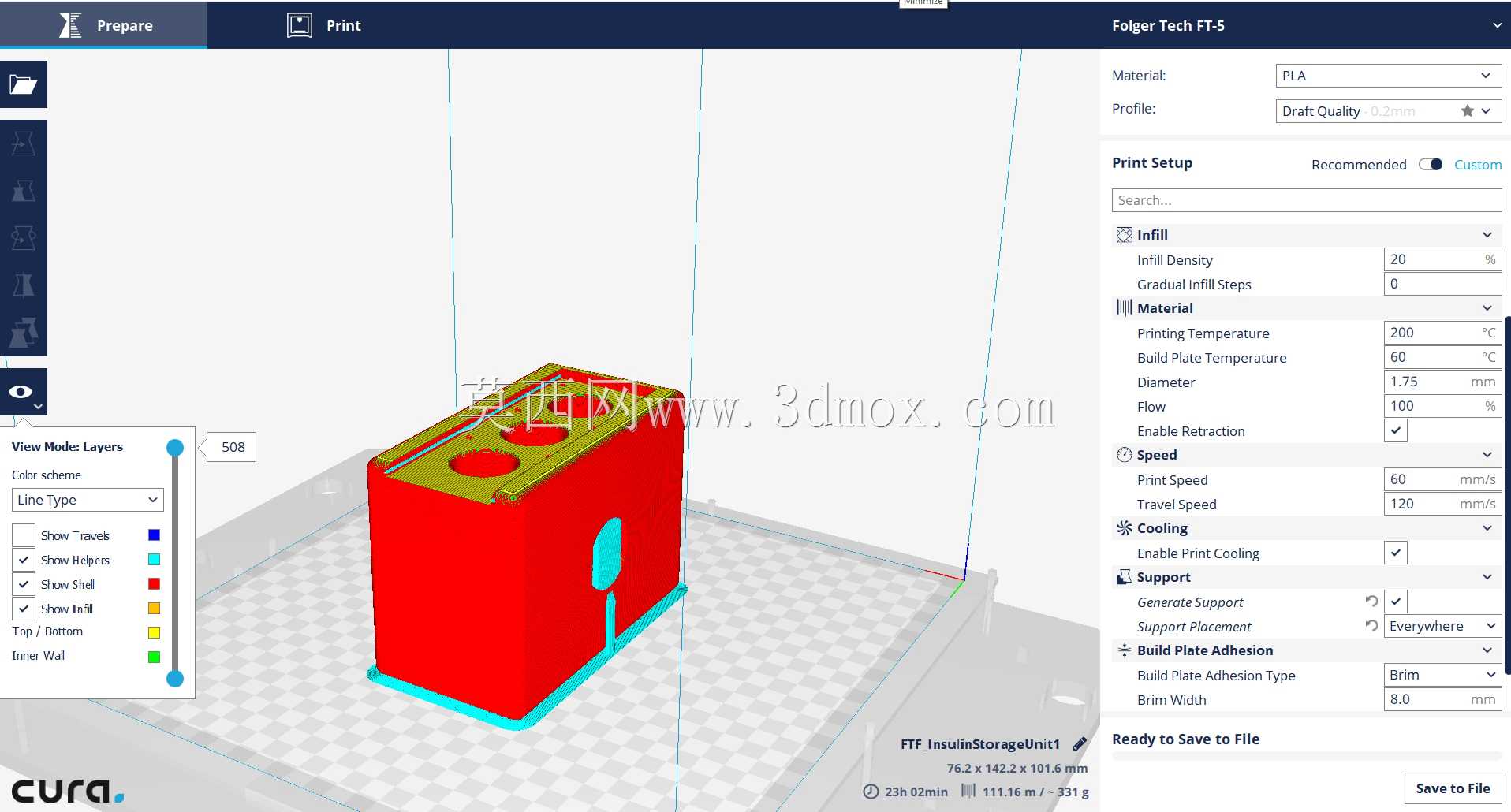Click the Infill category icon
Image resolution: width=1511 pixels, height=812 pixels.
[1124, 235]
